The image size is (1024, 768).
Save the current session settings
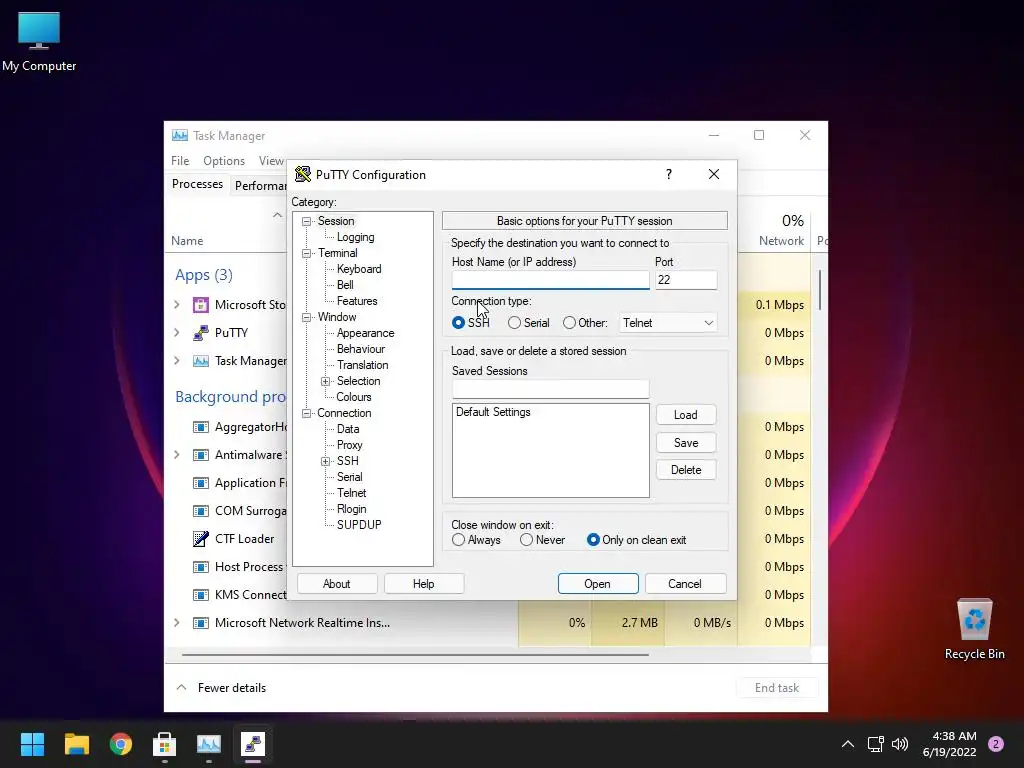(x=686, y=443)
